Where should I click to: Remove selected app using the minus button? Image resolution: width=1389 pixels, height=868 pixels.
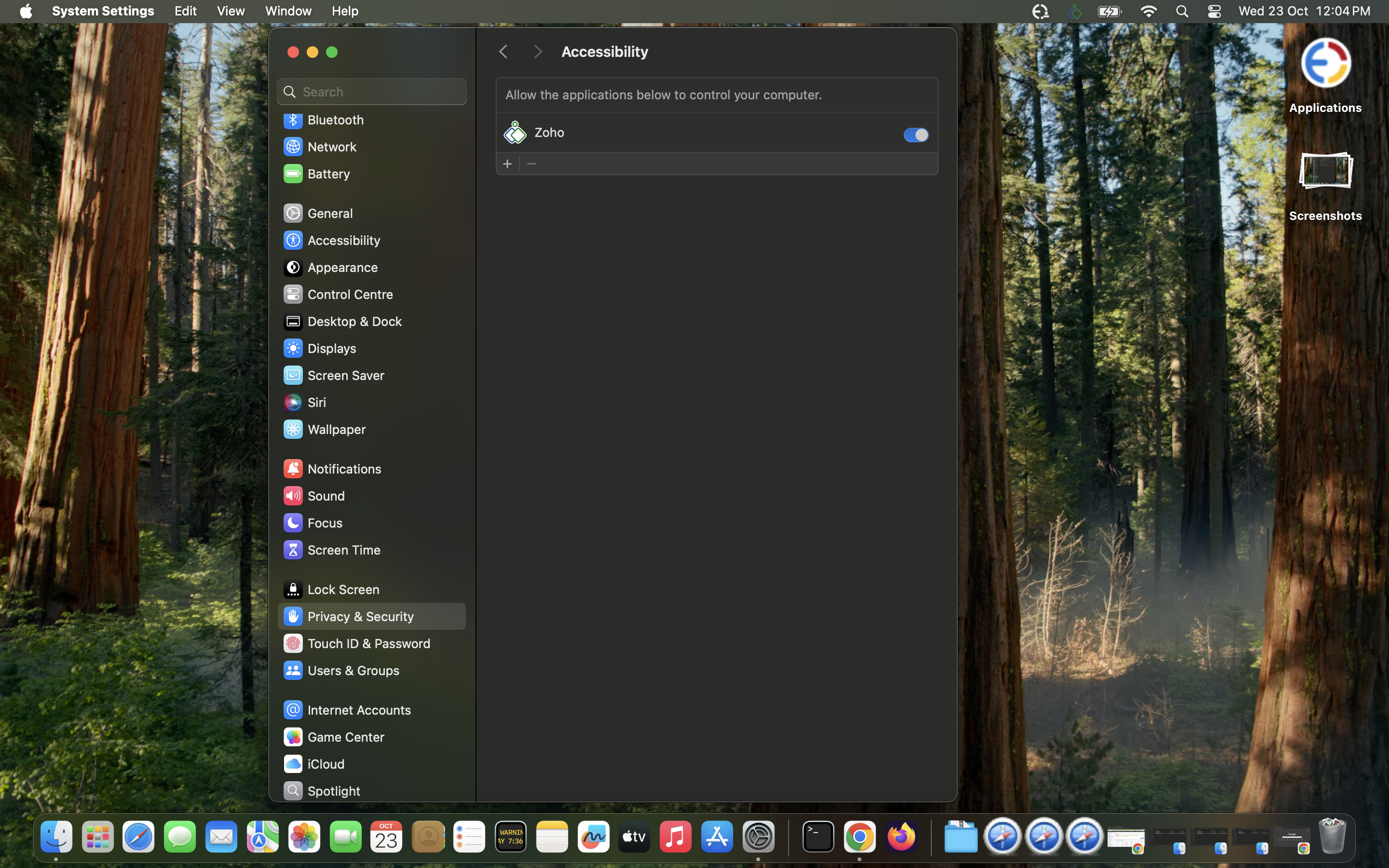pyautogui.click(x=531, y=163)
